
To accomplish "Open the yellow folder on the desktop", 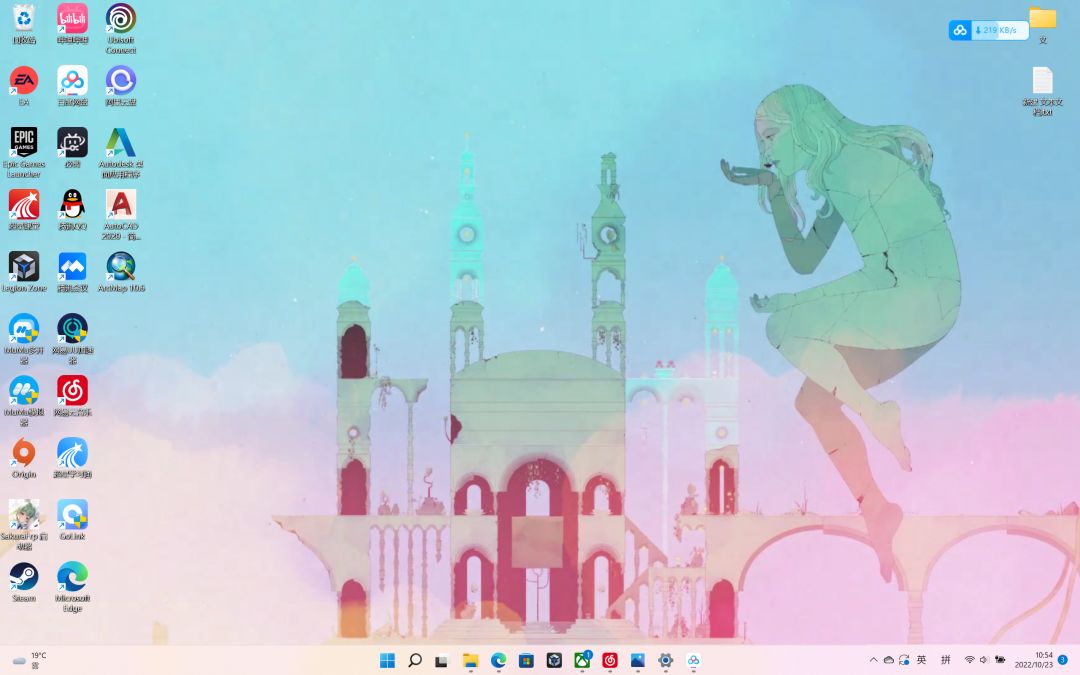I will pos(1043,25).
